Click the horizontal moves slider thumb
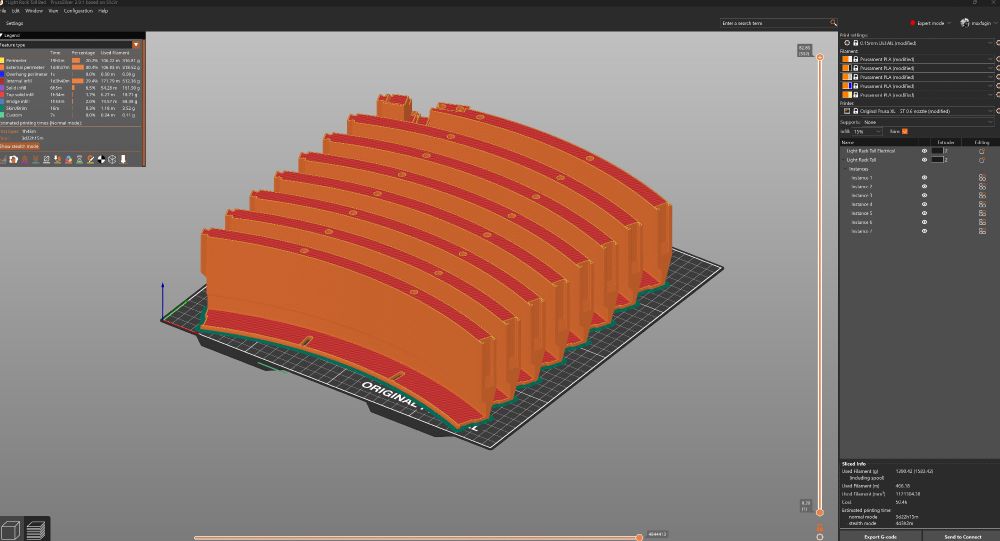 639,537
